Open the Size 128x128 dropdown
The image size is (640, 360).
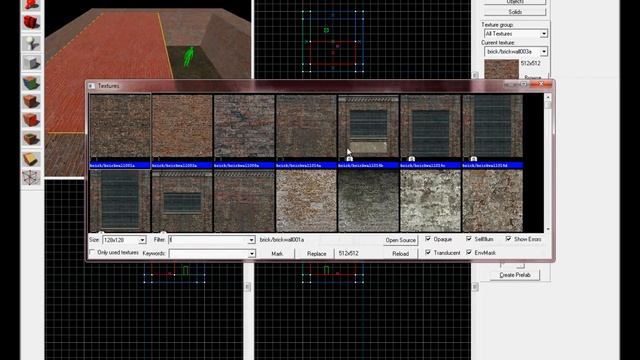point(142,240)
